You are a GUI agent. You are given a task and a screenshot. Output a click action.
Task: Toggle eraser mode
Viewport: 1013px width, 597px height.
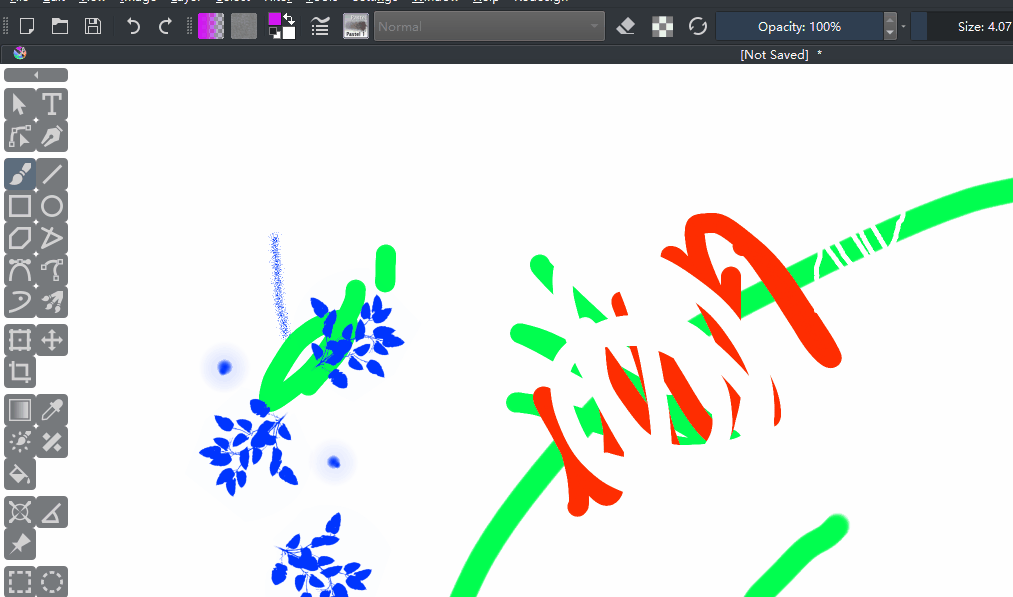625,26
